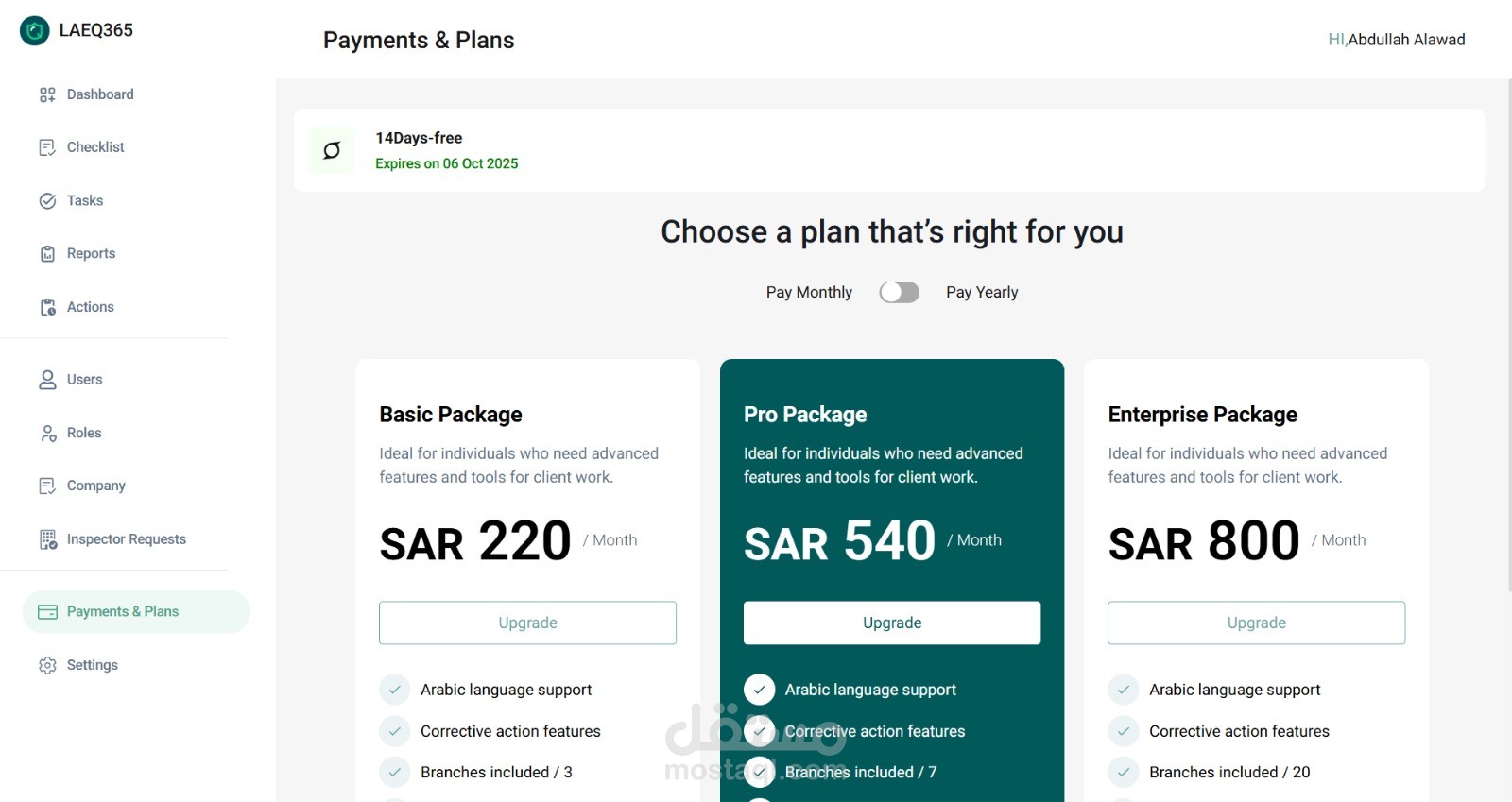The image size is (1512, 802).
Task: Upgrade to the Enterprise Package
Action: (1256, 623)
